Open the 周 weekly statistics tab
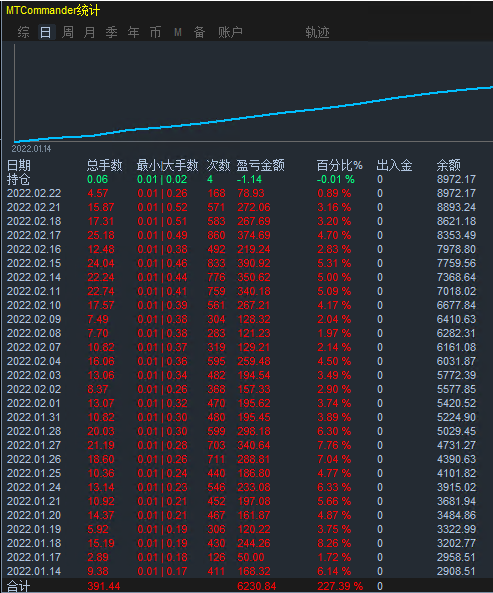The height and width of the screenshot is (593, 493). coord(68,32)
